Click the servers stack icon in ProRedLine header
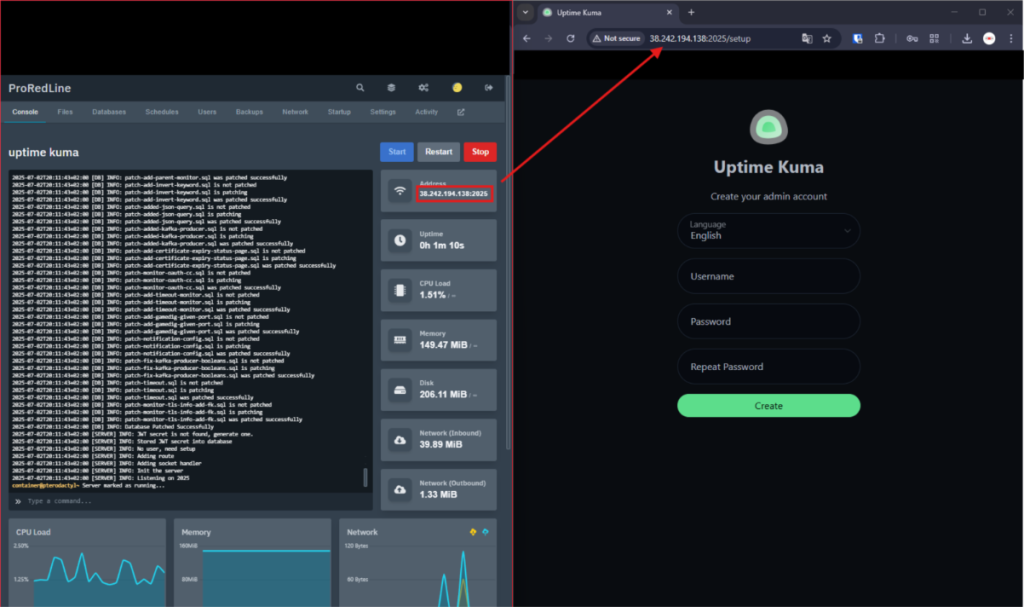The height and width of the screenshot is (607, 1024). 391,88
